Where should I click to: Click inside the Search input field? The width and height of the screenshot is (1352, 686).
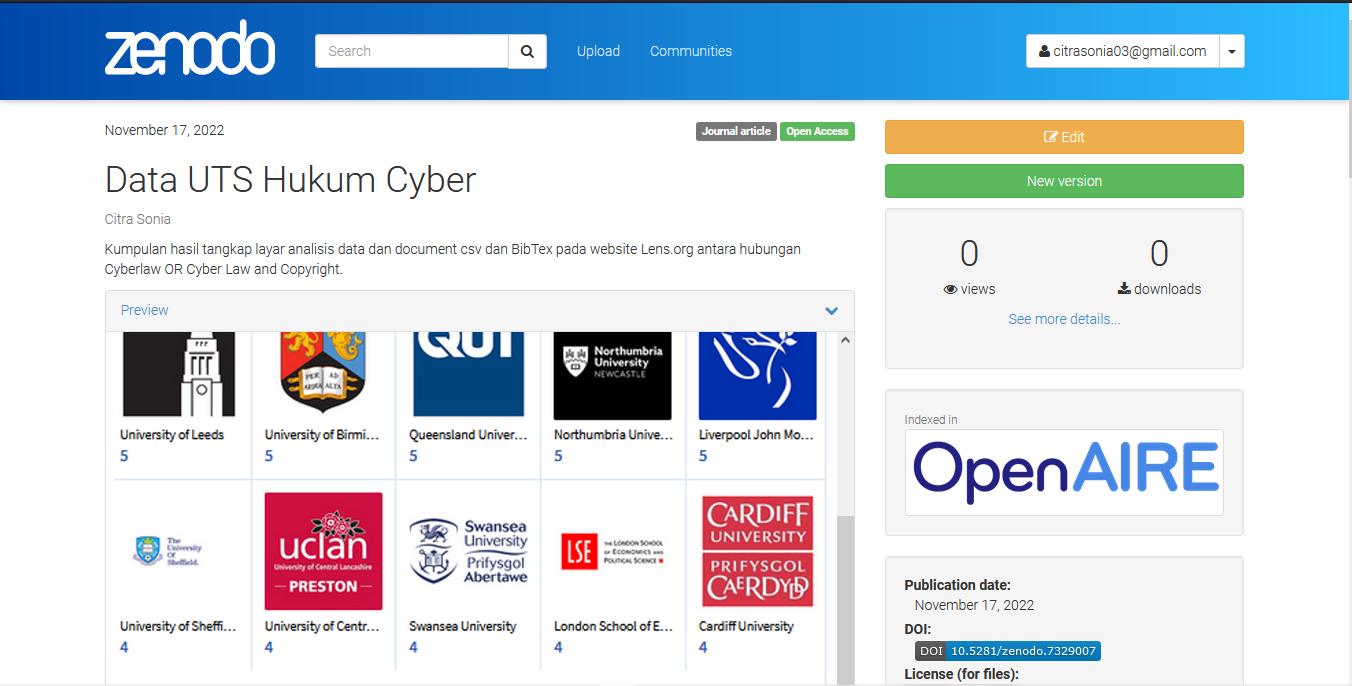(x=412, y=51)
